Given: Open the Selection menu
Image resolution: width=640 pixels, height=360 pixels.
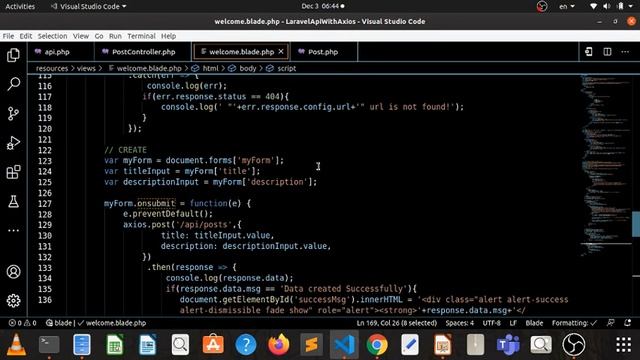Looking at the screenshot, I should pyautogui.click(x=52, y=36).
